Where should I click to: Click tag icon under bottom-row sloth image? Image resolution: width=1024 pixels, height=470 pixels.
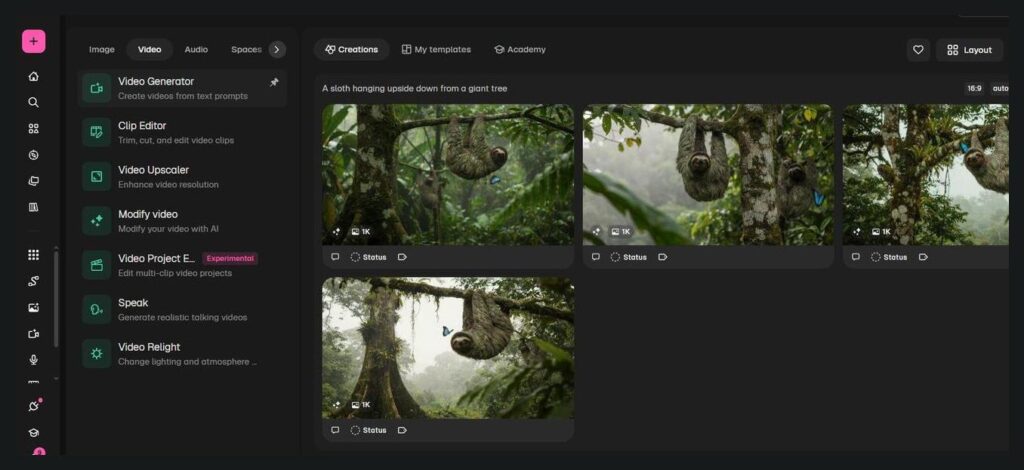click(x=402, y=430)
